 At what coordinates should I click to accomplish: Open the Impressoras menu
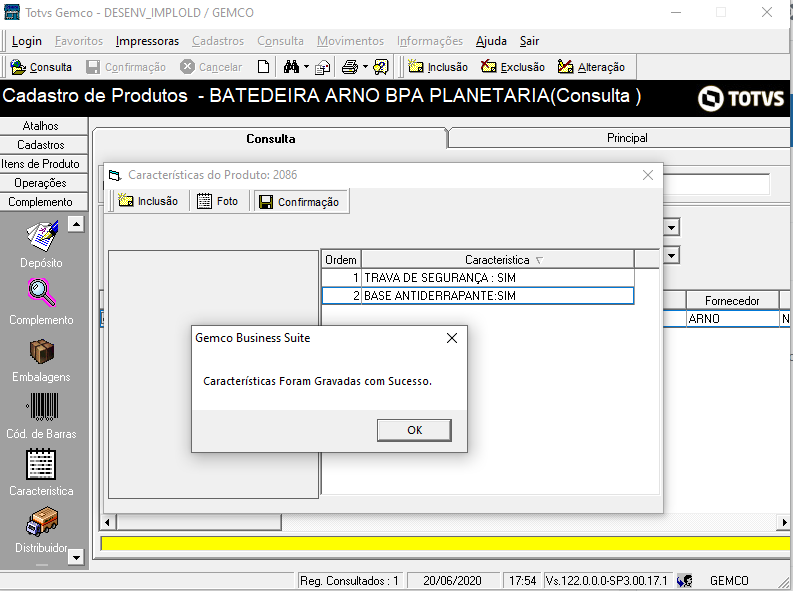(x=147, y=41)
